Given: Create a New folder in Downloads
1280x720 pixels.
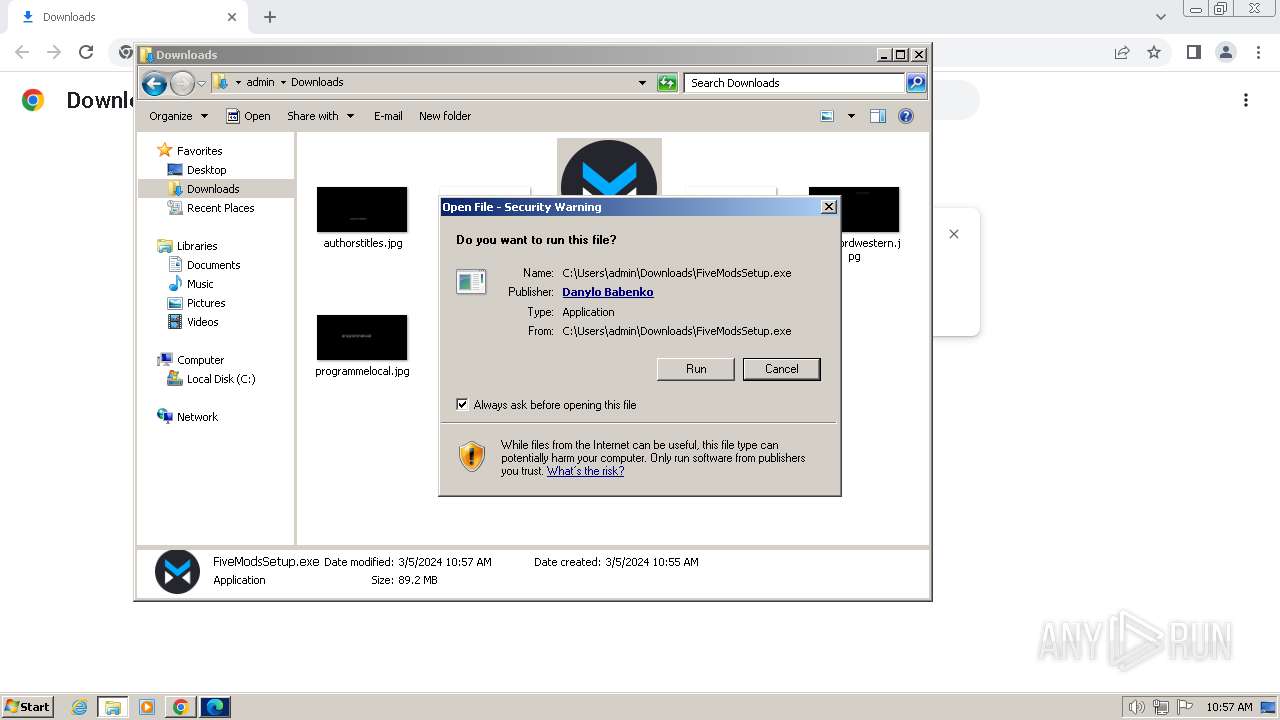Looking at the screenshot, I should [445, 116].
